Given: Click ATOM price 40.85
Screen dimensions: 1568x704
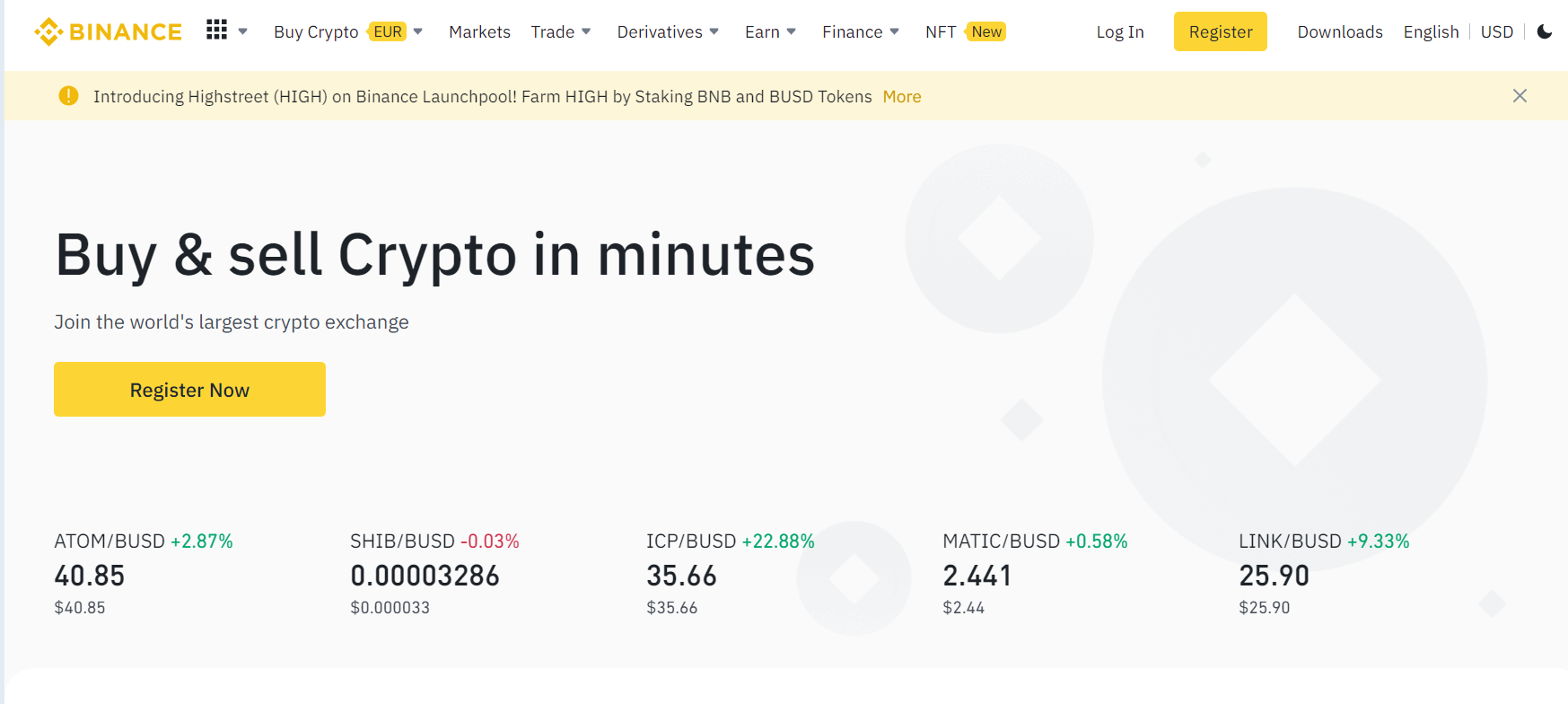Looking at the screenshot, I should (90, 576).
